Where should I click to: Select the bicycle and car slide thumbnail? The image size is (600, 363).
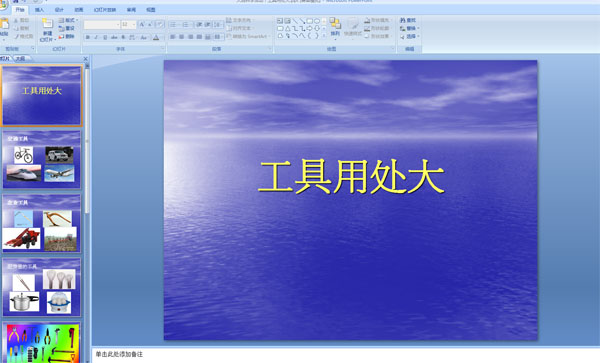pyautogui.click(x=42, y=160)
